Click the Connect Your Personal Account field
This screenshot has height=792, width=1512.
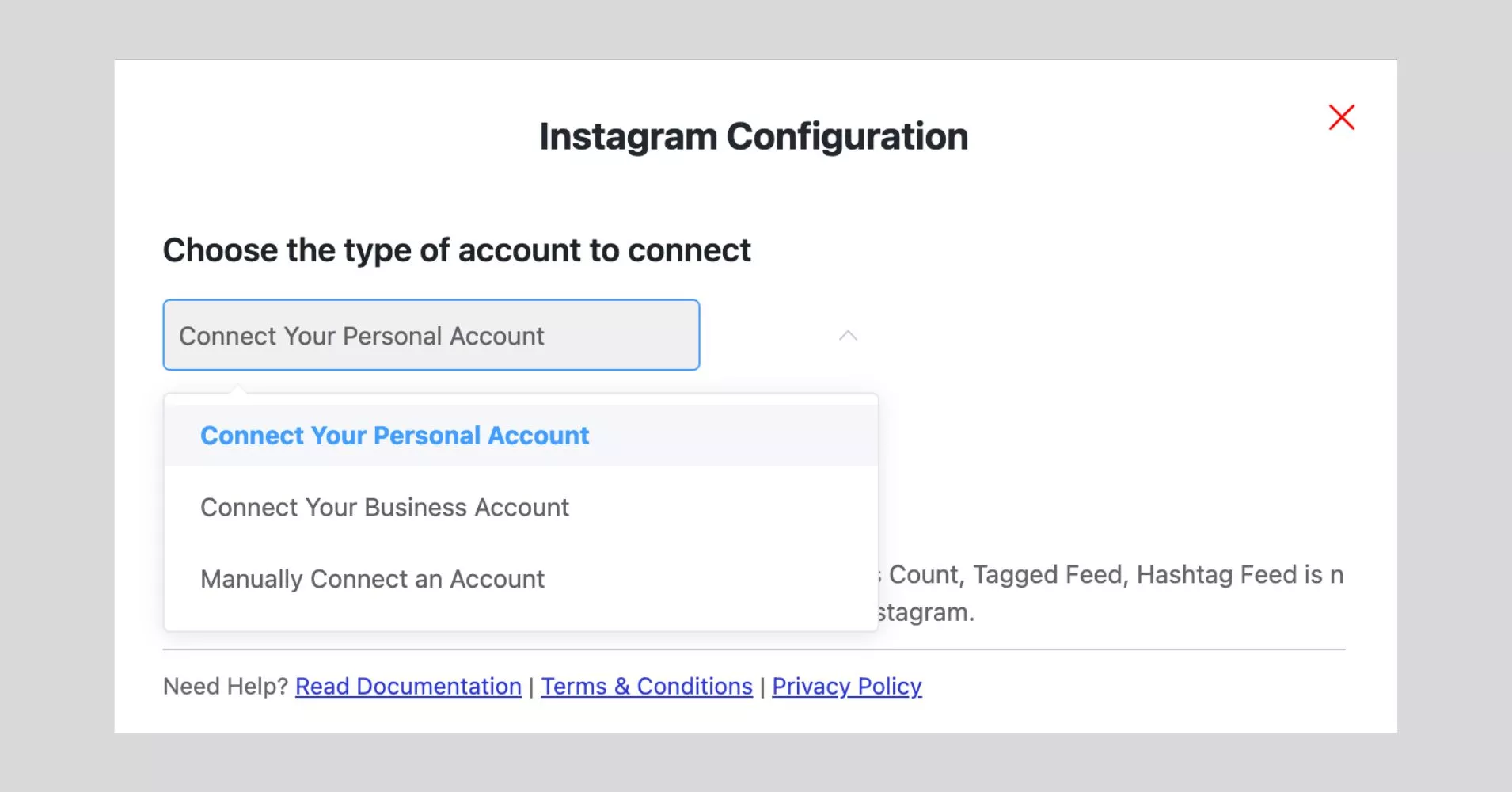pyautogui.click(x=431, y=335)
